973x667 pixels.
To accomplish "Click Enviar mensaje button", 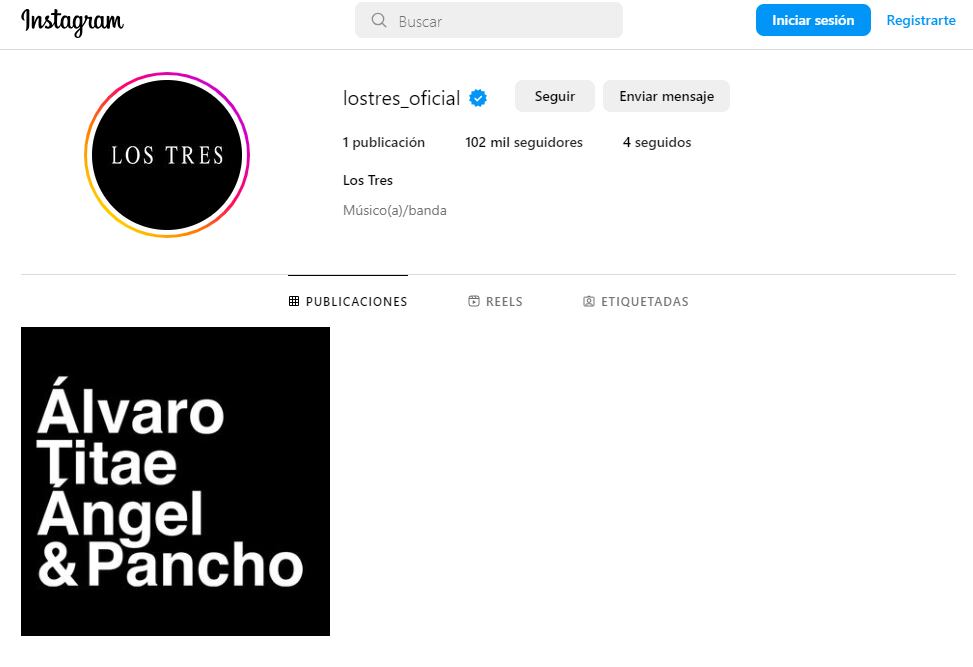I will [x=666, y=96].
